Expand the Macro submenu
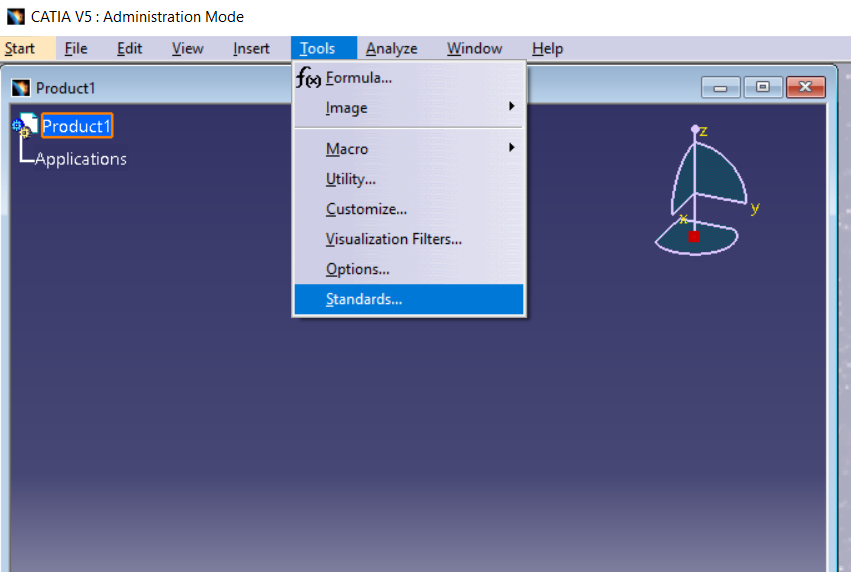Viewport: 851px width, 572px height. tap(409, 149)
